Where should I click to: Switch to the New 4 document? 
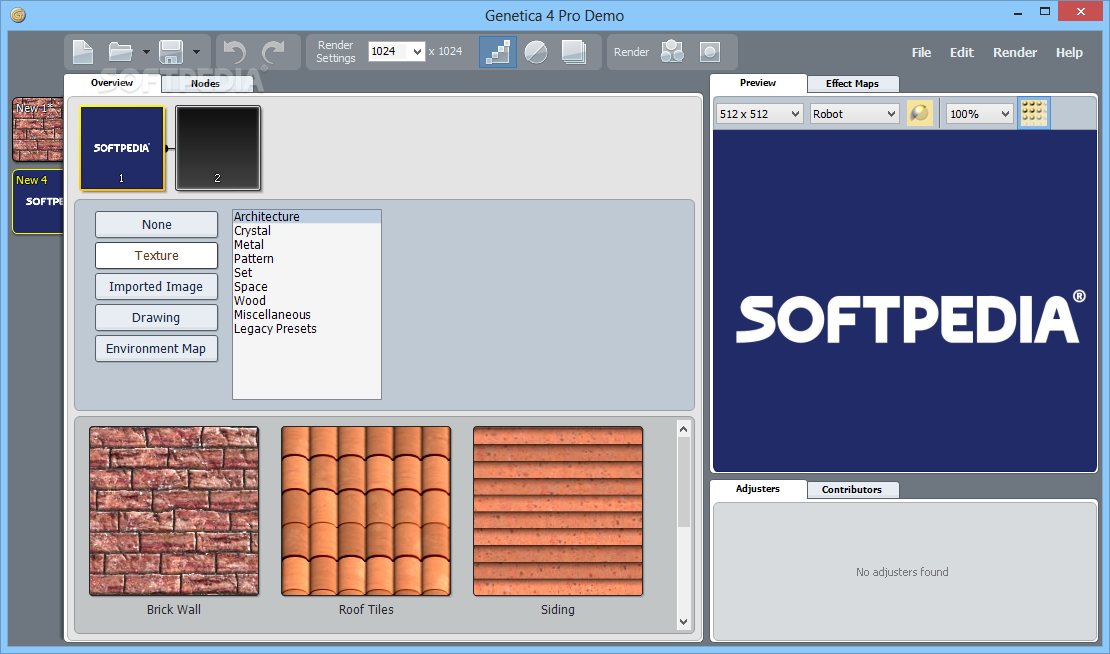coord(38,201)
